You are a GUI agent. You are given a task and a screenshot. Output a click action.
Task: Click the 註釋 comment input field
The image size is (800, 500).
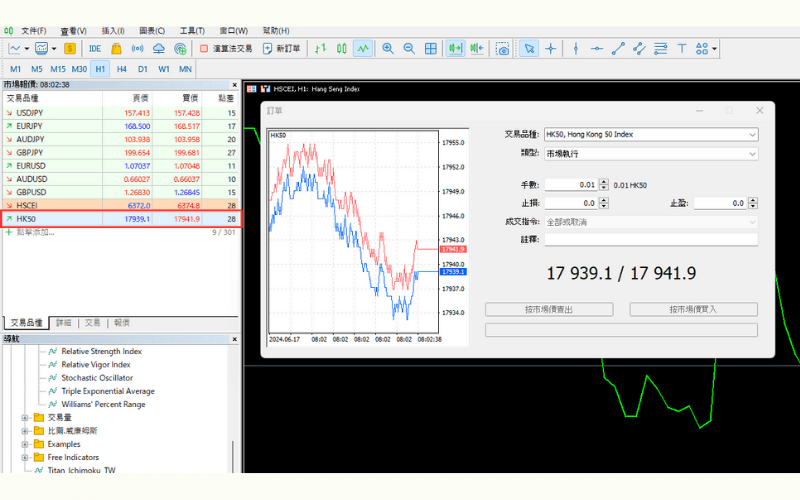(x=651, y=240)
